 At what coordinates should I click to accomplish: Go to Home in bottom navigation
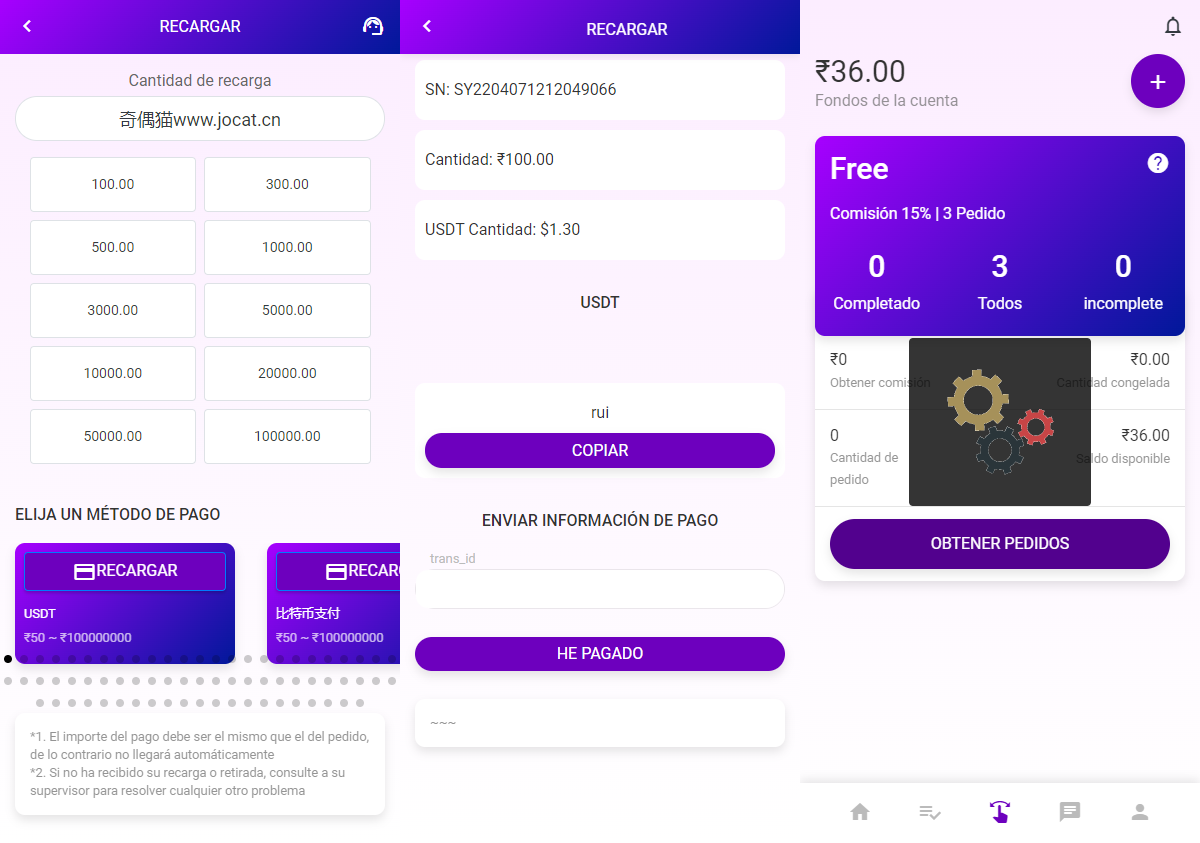click(860, 812)
